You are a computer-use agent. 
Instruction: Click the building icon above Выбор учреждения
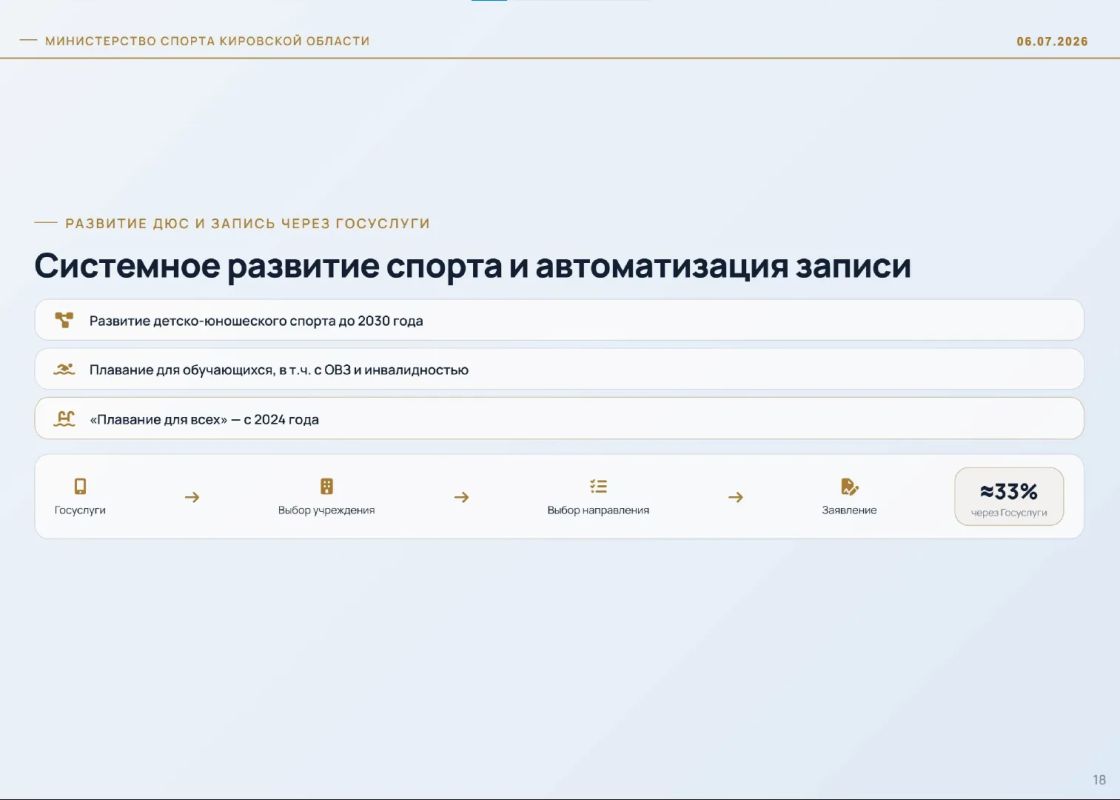click(326, 486)
